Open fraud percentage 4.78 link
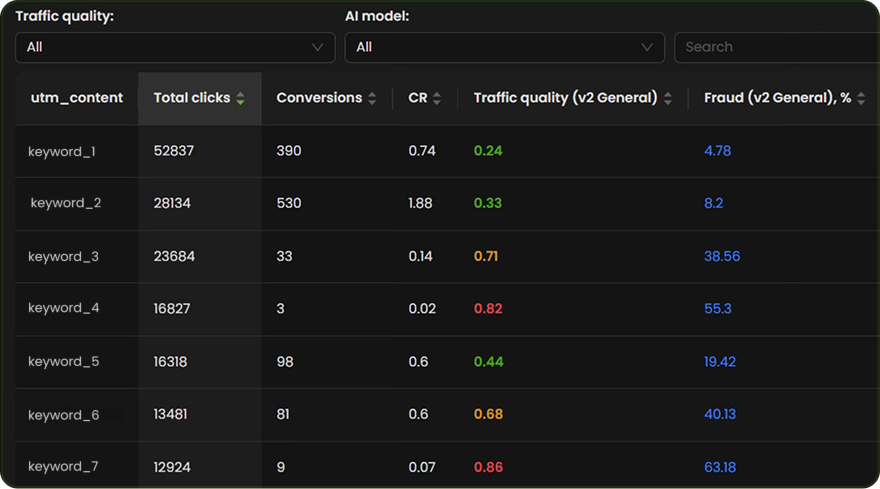The image size is (880, 489). coord(717,151)
